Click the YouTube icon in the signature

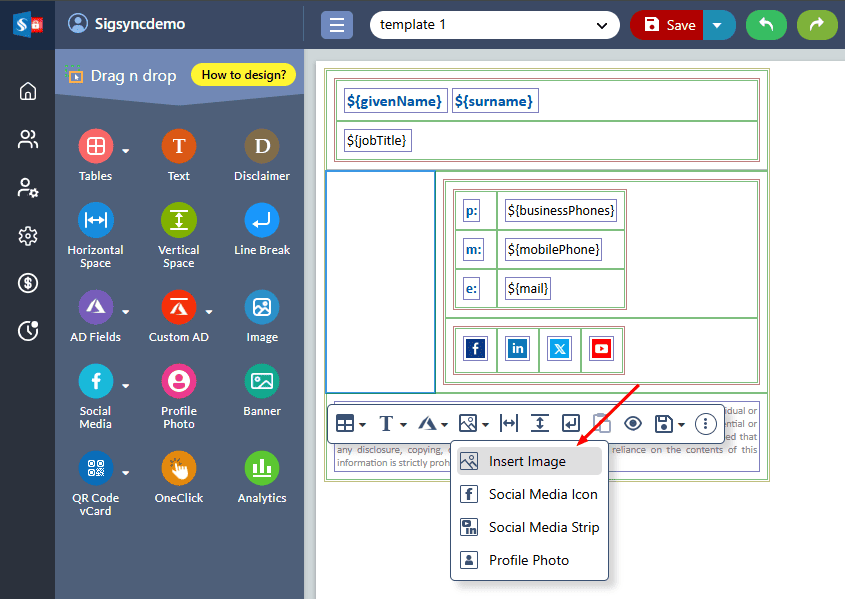[602, 349]
